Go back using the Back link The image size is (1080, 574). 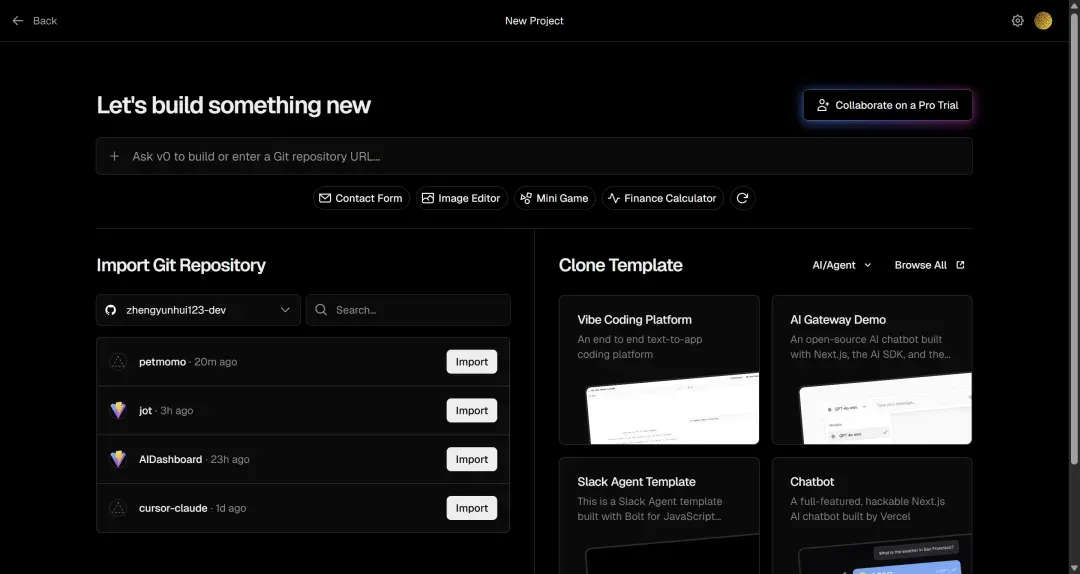[34, 21]
